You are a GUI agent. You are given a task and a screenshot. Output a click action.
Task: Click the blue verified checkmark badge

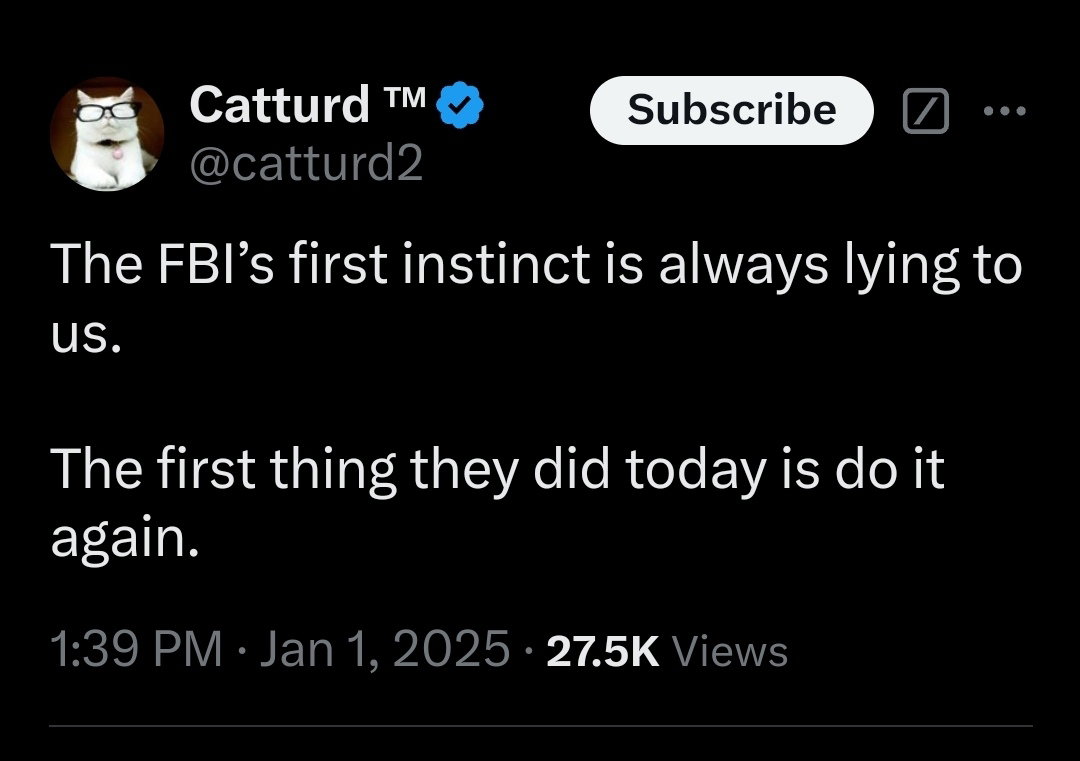[462, 105]
